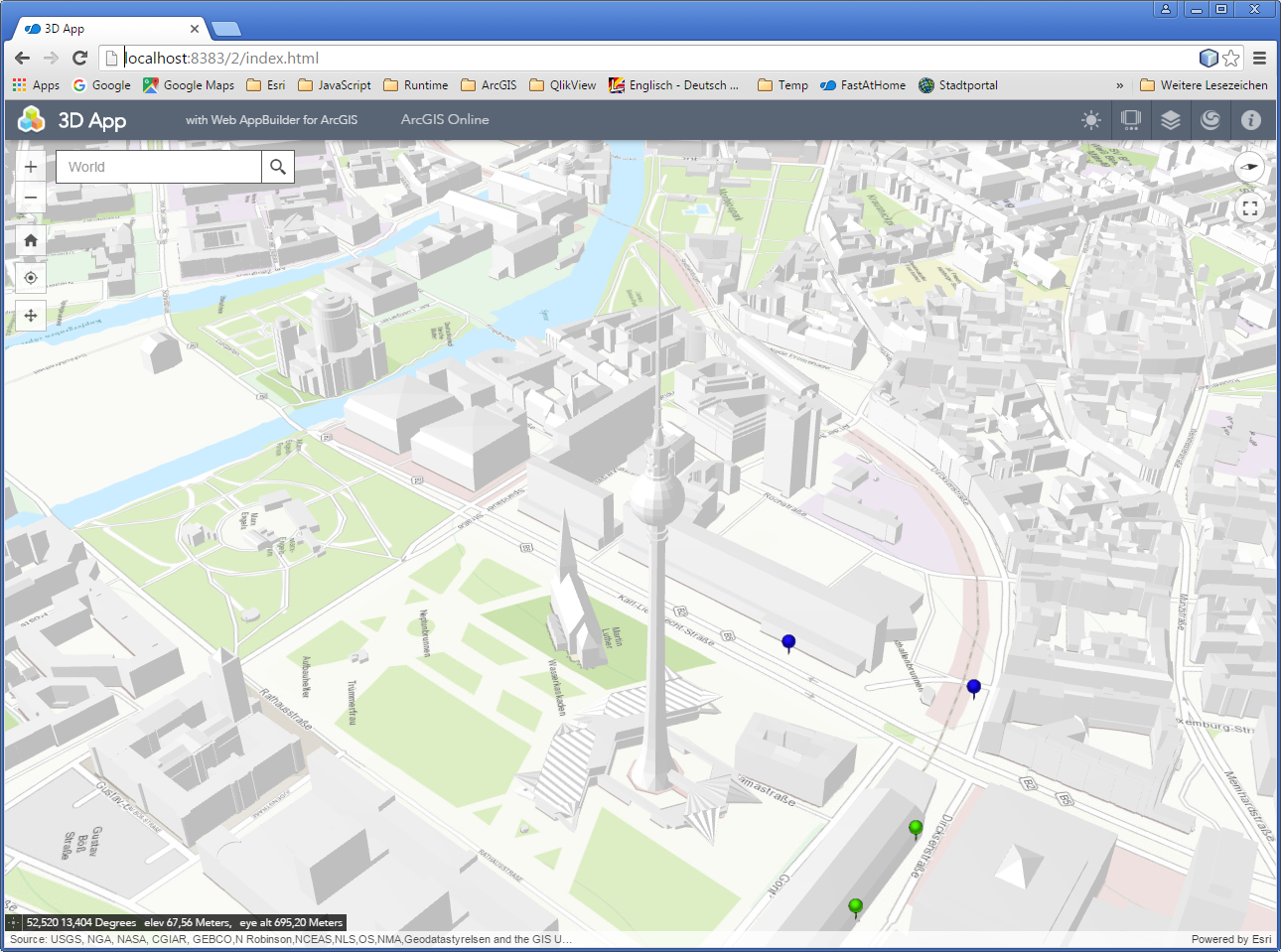The height and width of the screenshot is (952, 1281).
Task: Click the search magnifier button
Action: click(278, 167)
